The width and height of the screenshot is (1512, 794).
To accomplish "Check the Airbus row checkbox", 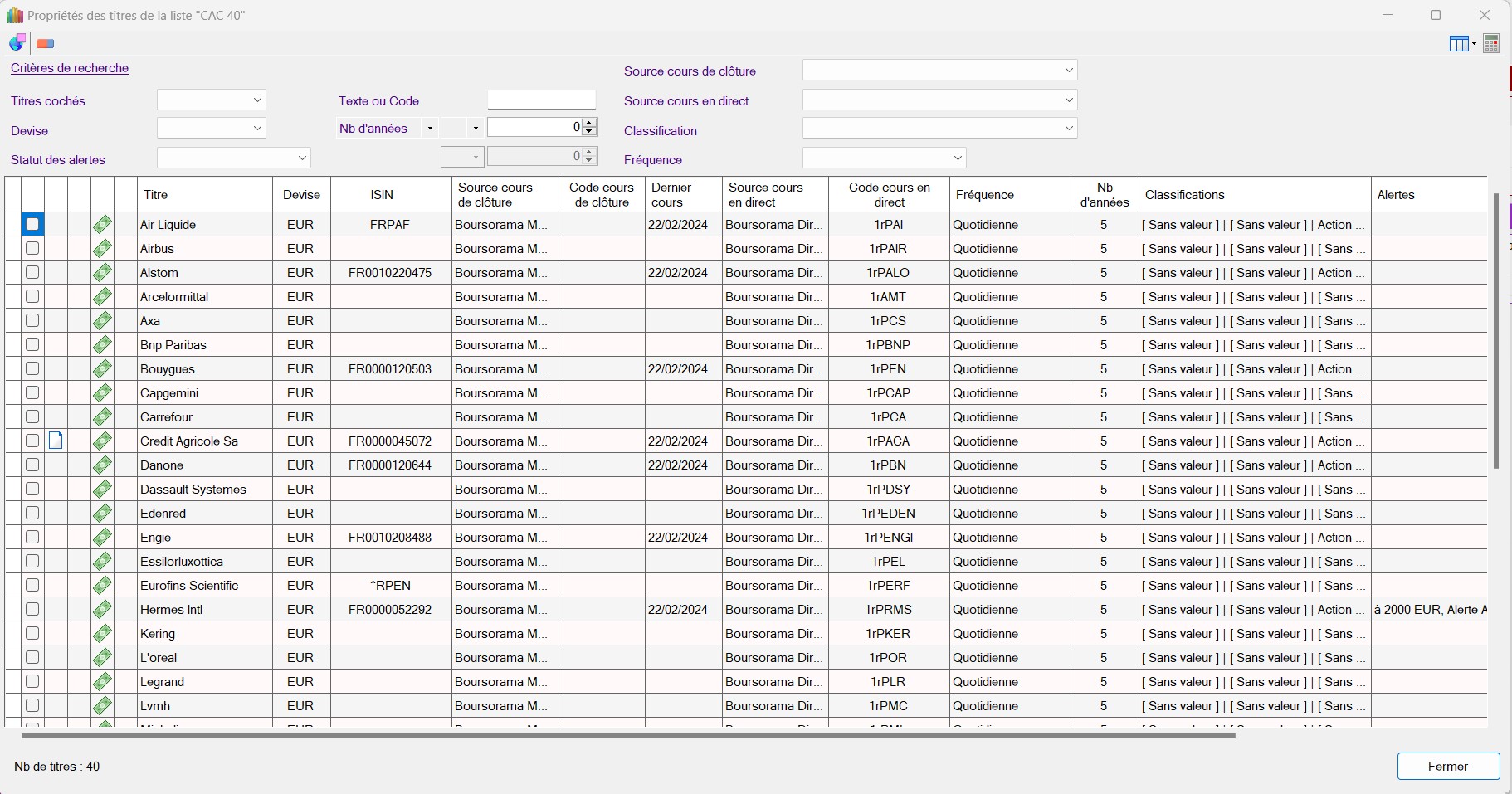I will tap(32, 249).
